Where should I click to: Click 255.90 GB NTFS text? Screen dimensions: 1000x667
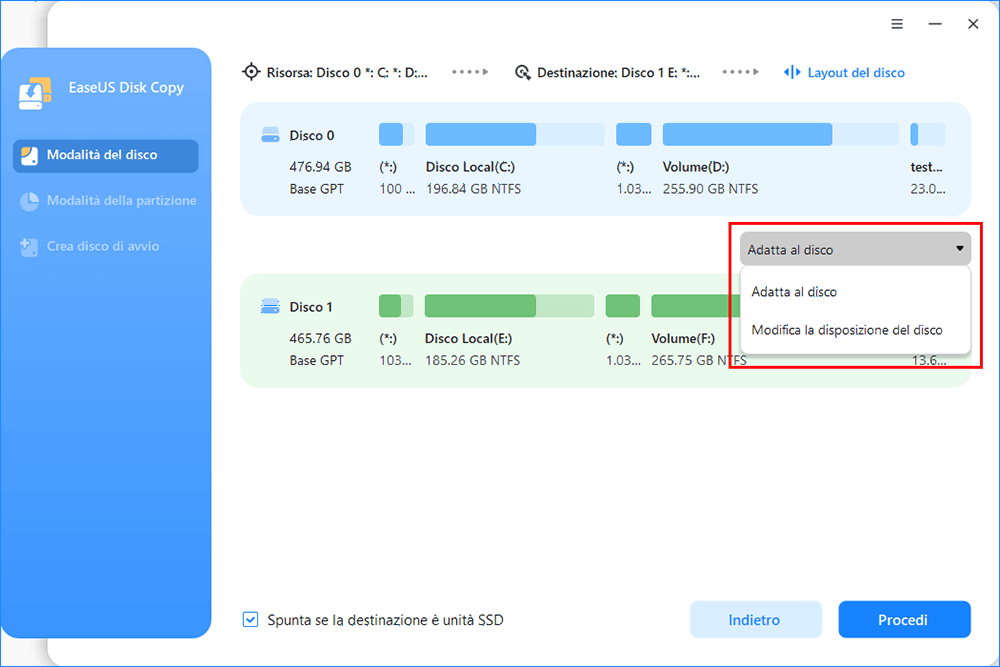coord(710,189)
